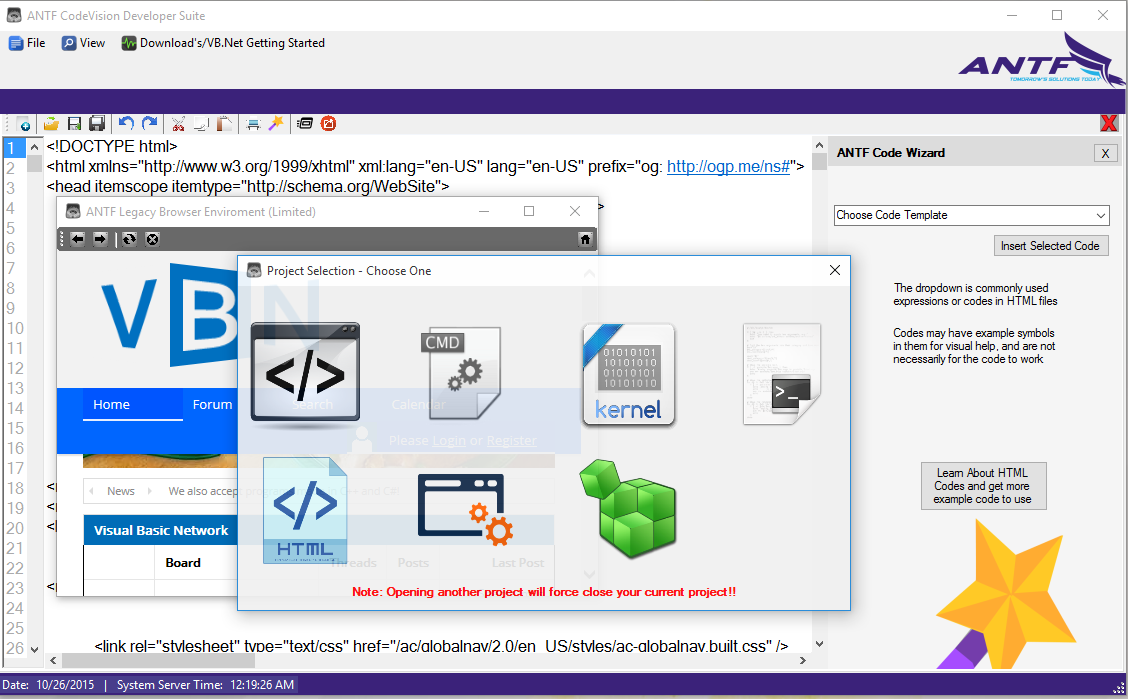
Task: Click the magic wand toolbar icon
Action: click(x=277, y=123)
